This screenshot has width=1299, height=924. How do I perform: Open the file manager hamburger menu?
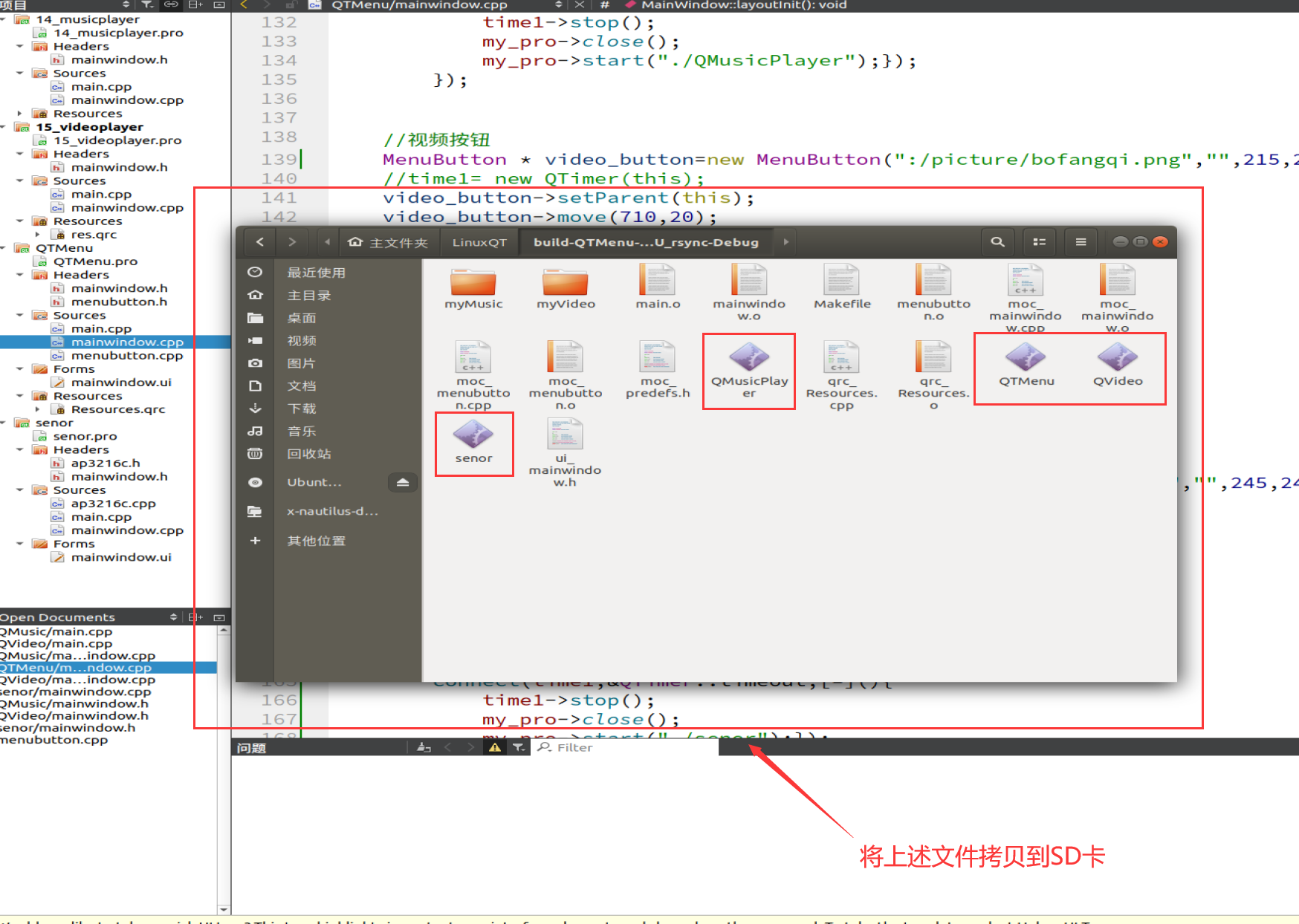(1081, 242)
